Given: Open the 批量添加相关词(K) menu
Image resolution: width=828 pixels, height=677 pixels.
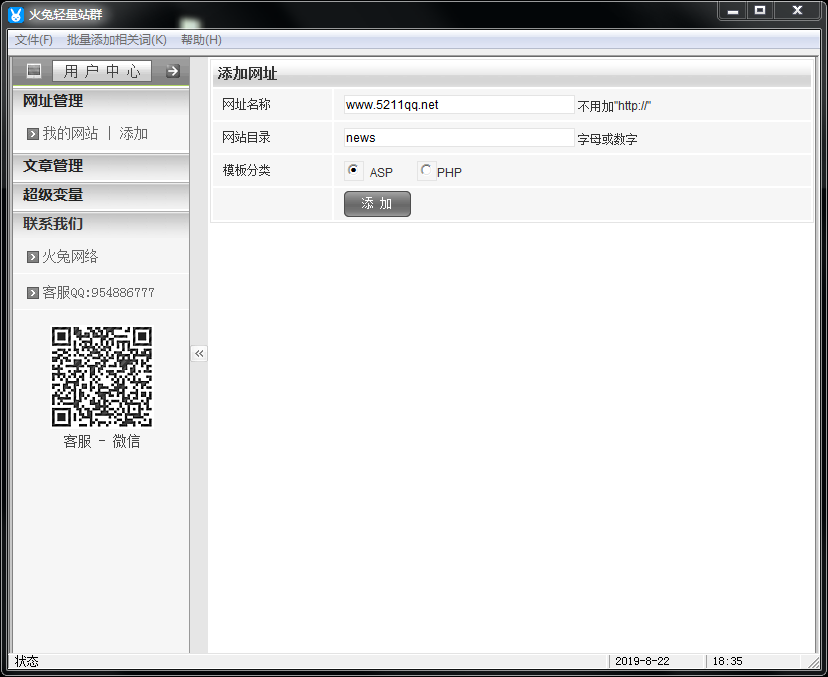Looking at the screenshot, I should (x=116, y=40).
